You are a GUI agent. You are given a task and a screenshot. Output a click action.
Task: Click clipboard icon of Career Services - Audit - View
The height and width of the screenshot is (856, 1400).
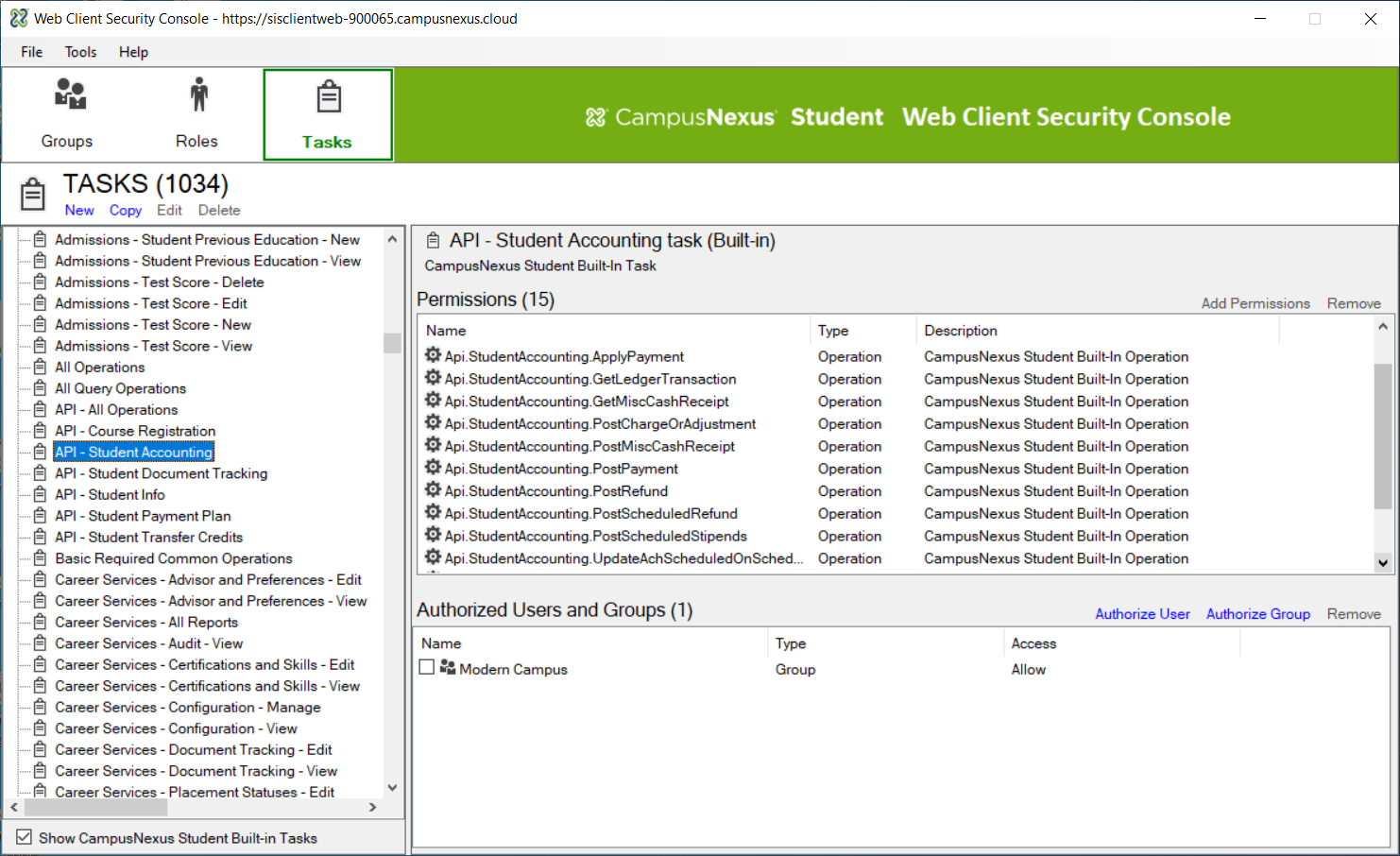40,643
